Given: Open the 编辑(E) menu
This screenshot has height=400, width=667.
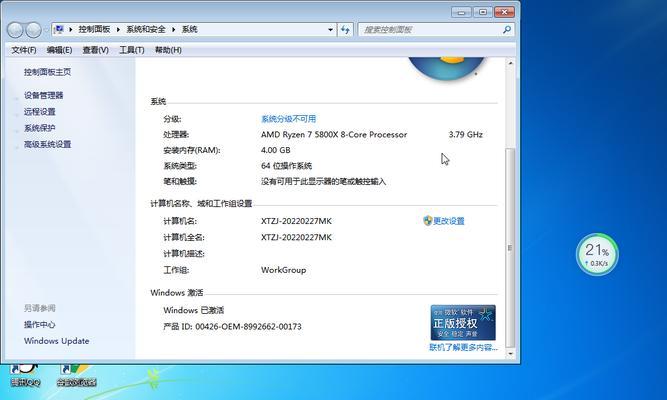Looking at the screenshot, I should pos(59,50).
